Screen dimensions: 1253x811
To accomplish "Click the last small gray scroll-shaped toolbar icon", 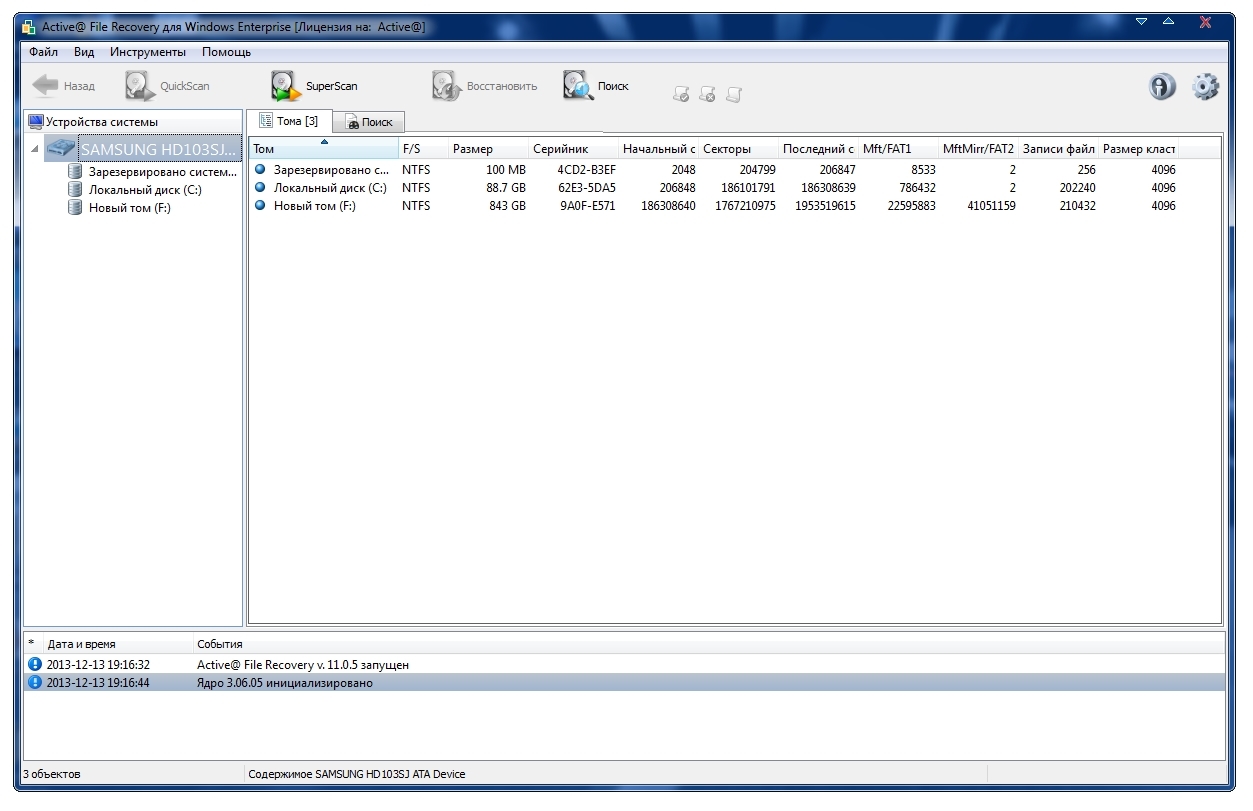I will pyautogui.click(x=734, y=94).
